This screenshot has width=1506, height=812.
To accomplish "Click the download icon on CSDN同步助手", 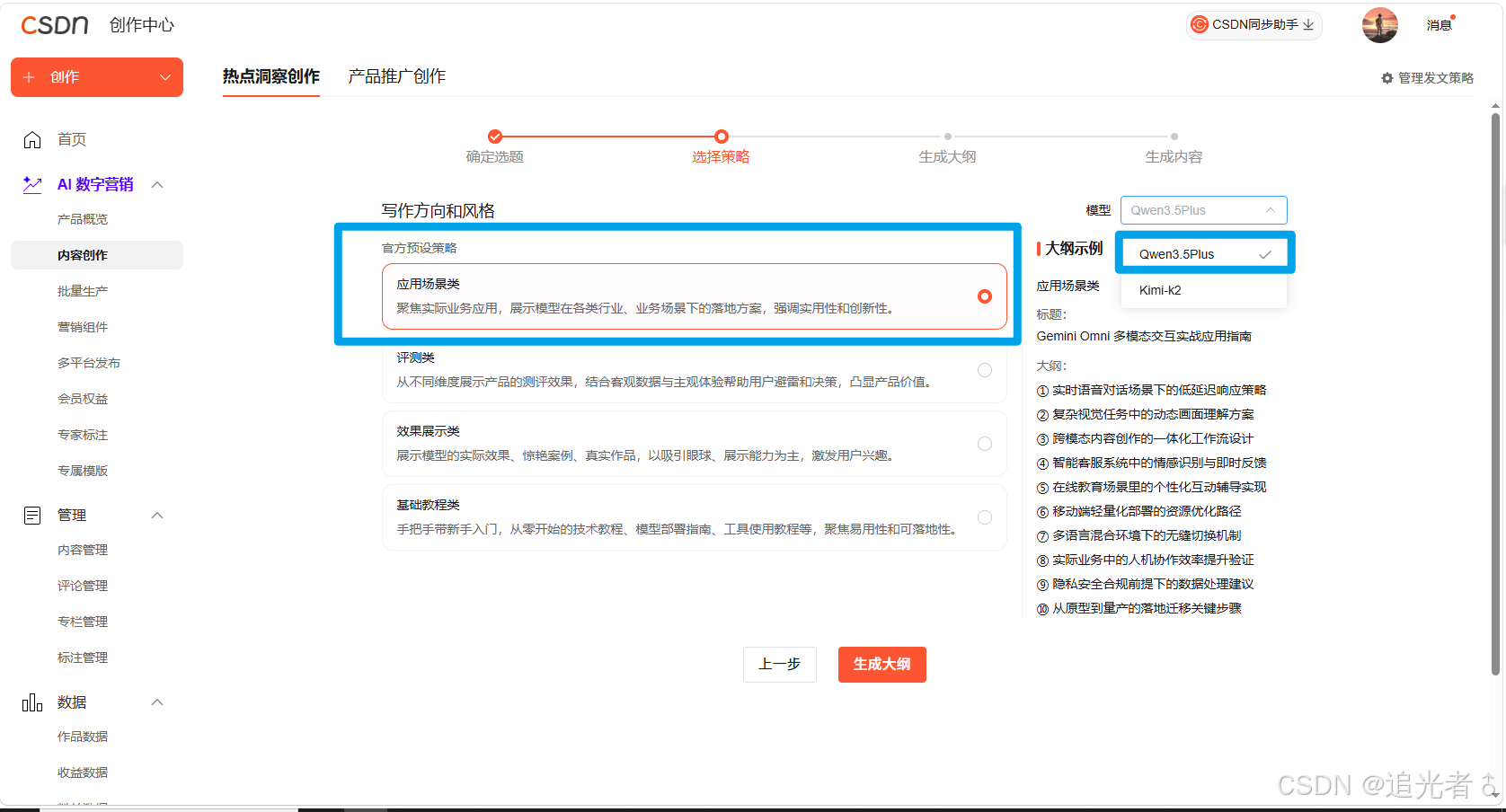I will tap(1308, 24).
